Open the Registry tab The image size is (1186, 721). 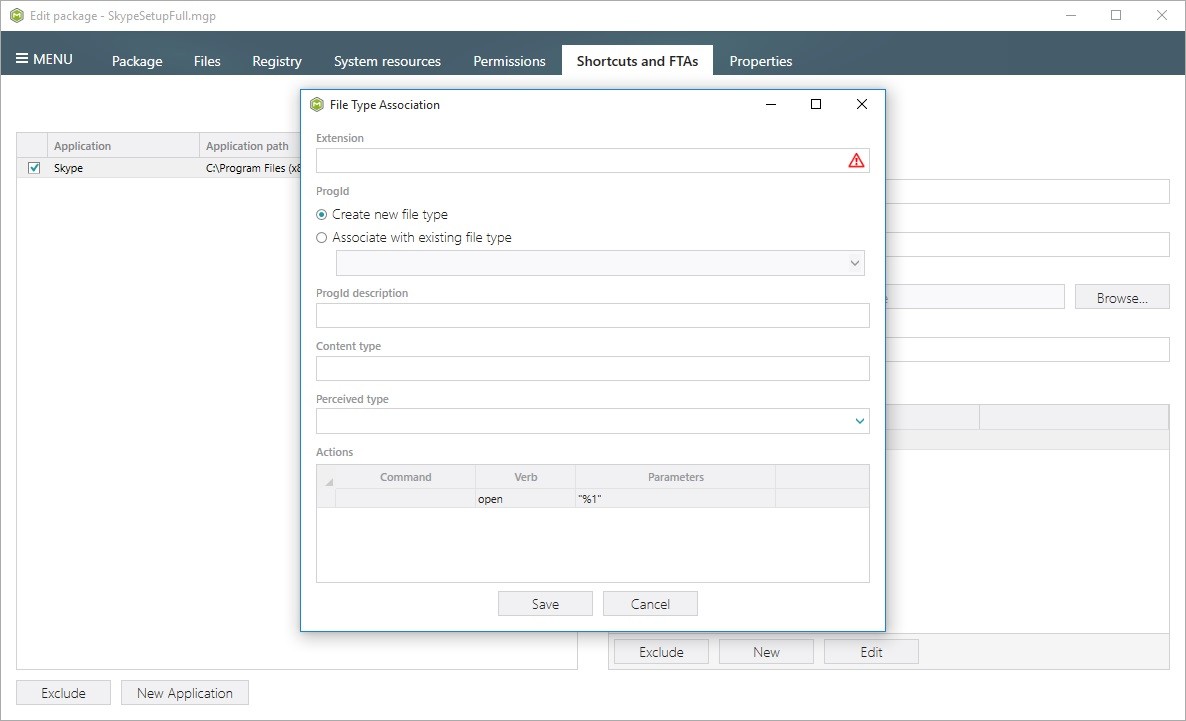(277, 61)
